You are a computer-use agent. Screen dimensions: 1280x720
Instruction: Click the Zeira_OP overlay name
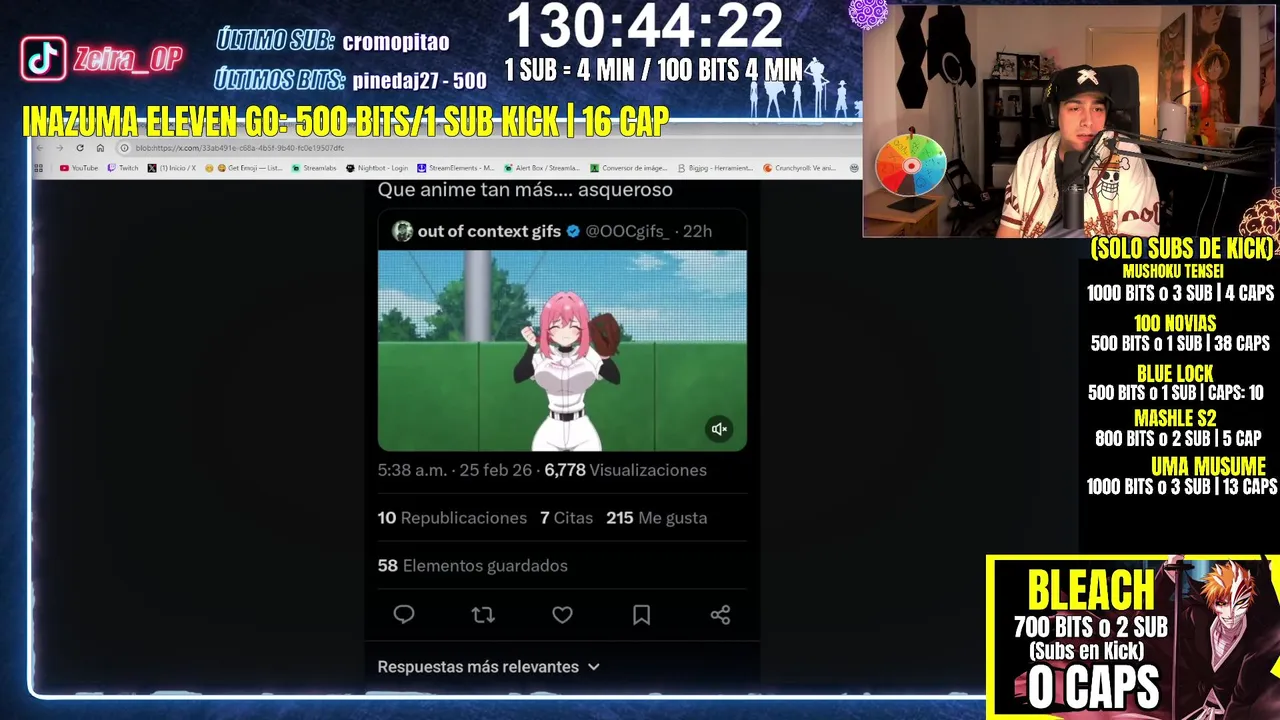[x=127, y=59]
